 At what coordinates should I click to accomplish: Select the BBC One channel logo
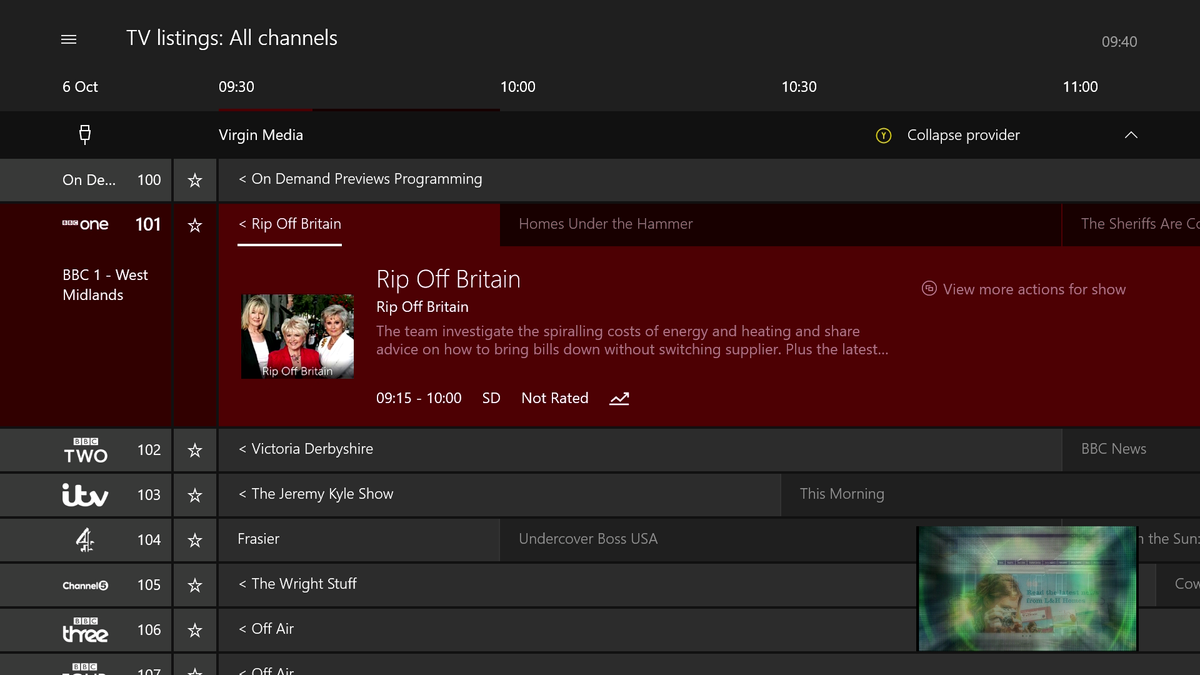86,224
